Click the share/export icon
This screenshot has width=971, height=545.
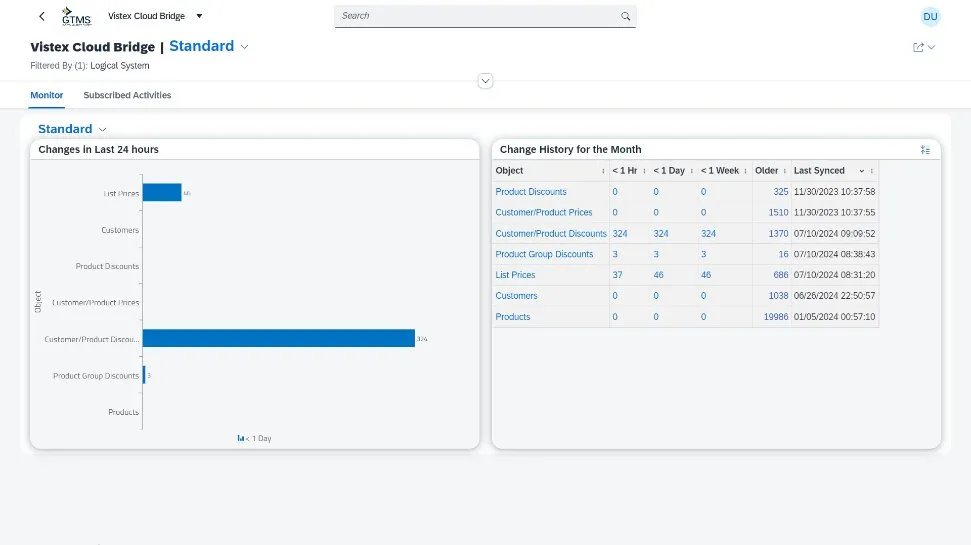[x=918, y=47]
